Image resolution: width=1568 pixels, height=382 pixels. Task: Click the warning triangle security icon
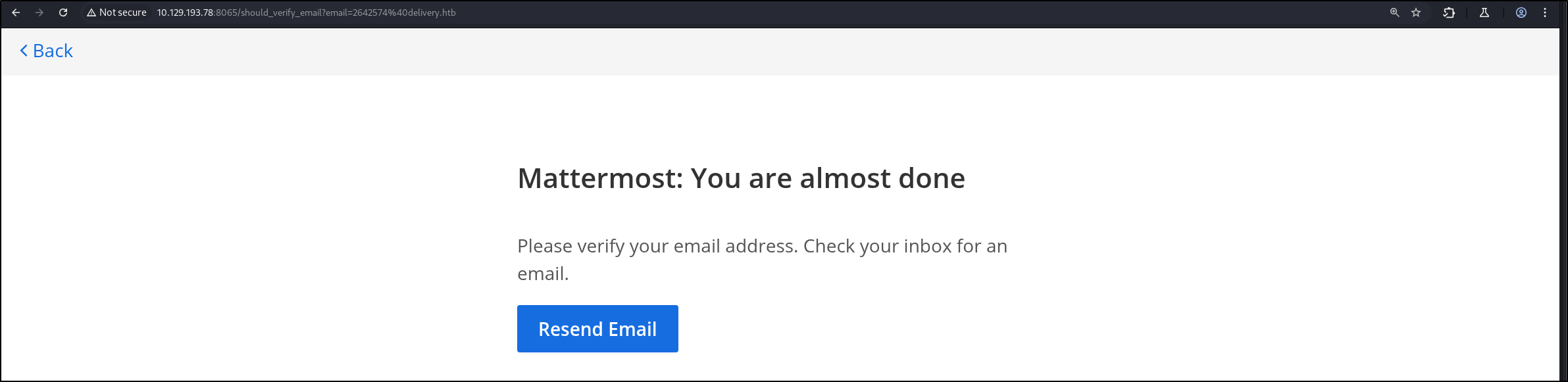pos(91,12)
